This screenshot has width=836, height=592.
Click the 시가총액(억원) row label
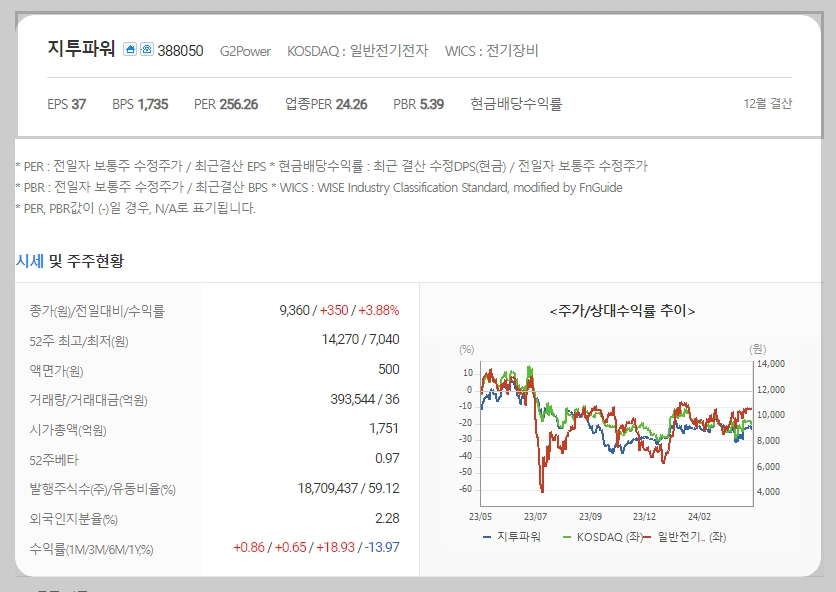(68, 430)
